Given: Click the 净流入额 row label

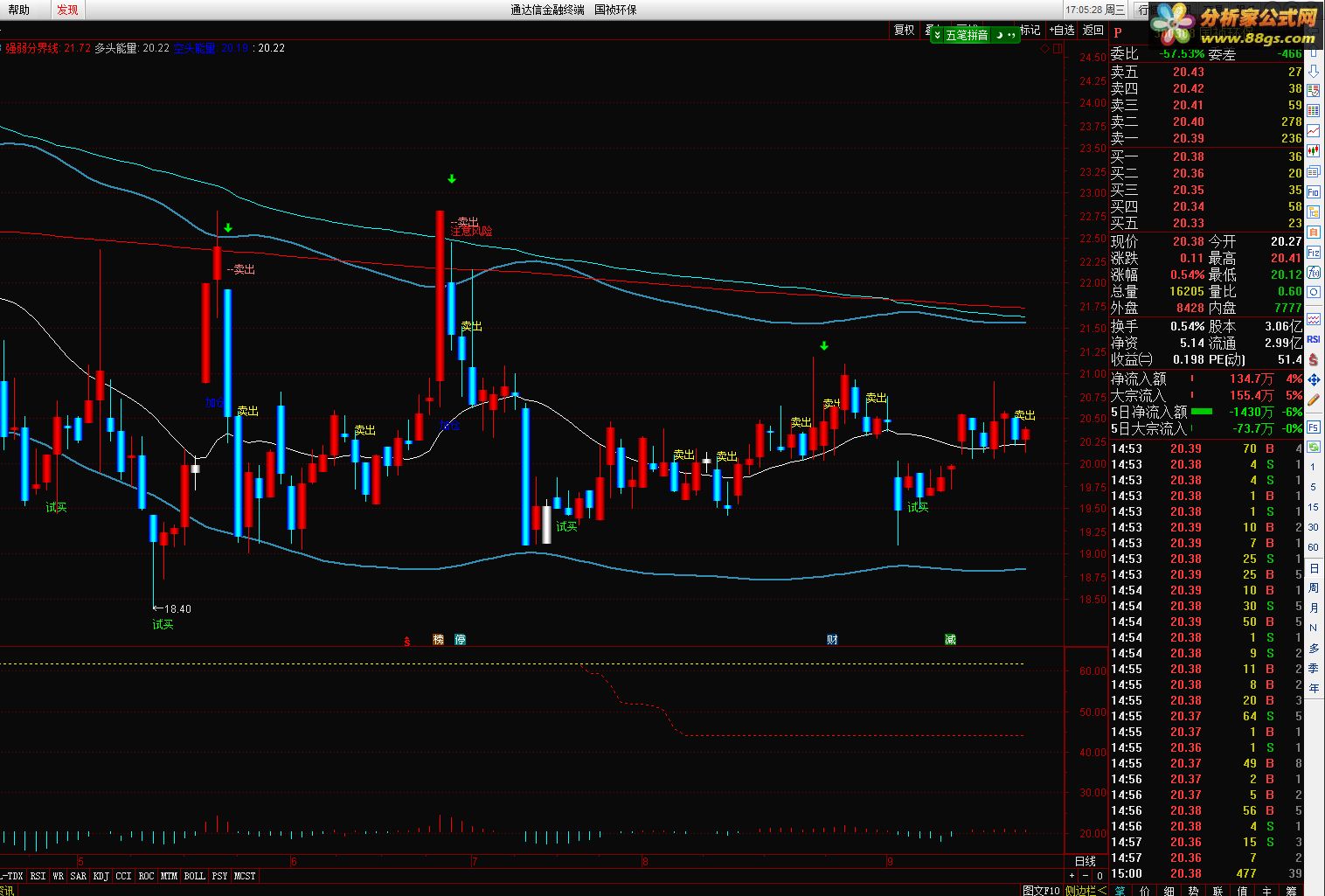Looking at the screenshot, I should (1139, 379).
